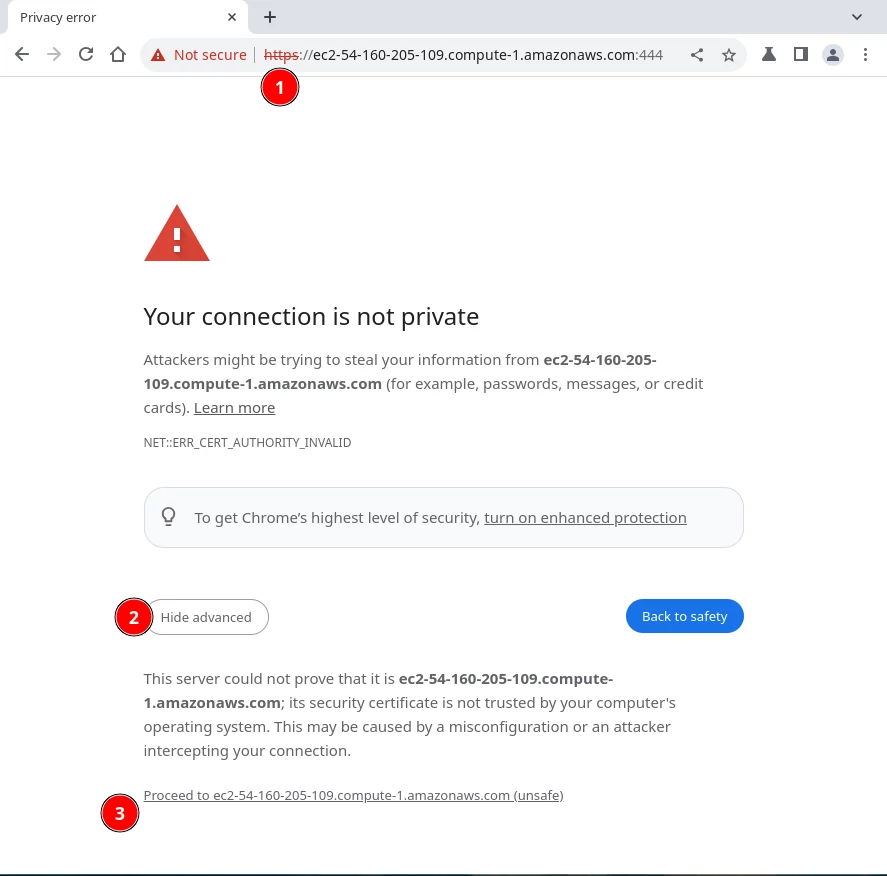Open the Not secure warning indicator
This screenshot has width=887, height=876.
pos(199,55)
